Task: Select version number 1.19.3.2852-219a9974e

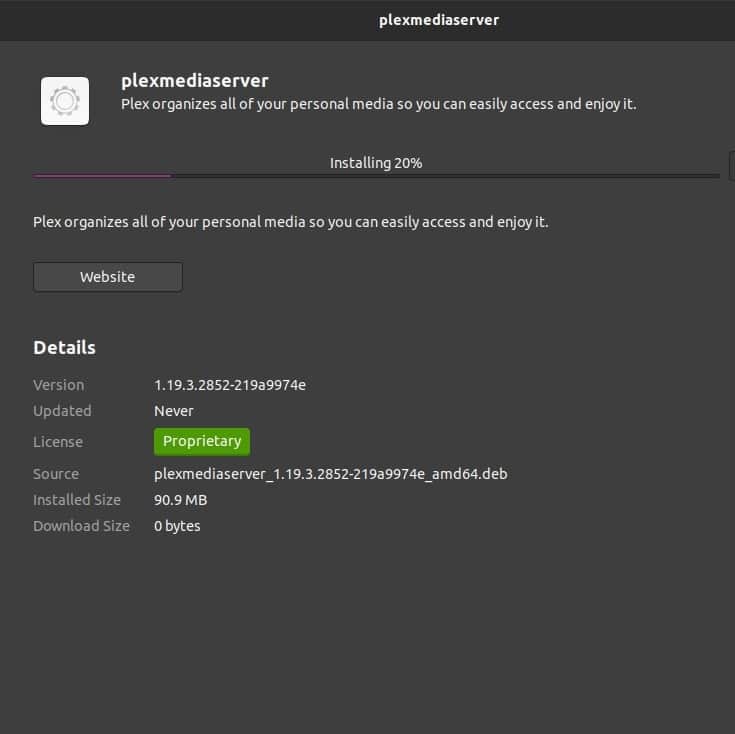Action: pyautogui.click(x=230, y=385)
